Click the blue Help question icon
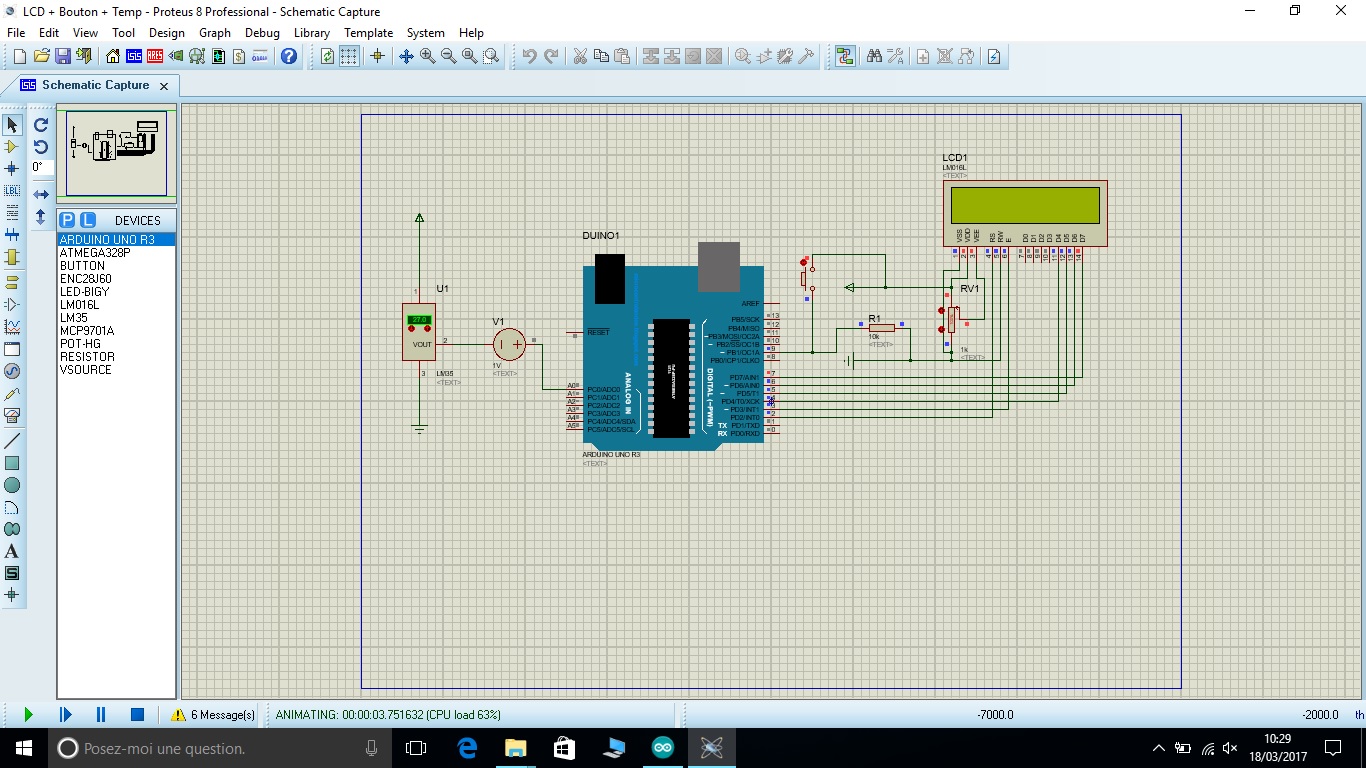1366x768 pixels. [x=289, y=56]
